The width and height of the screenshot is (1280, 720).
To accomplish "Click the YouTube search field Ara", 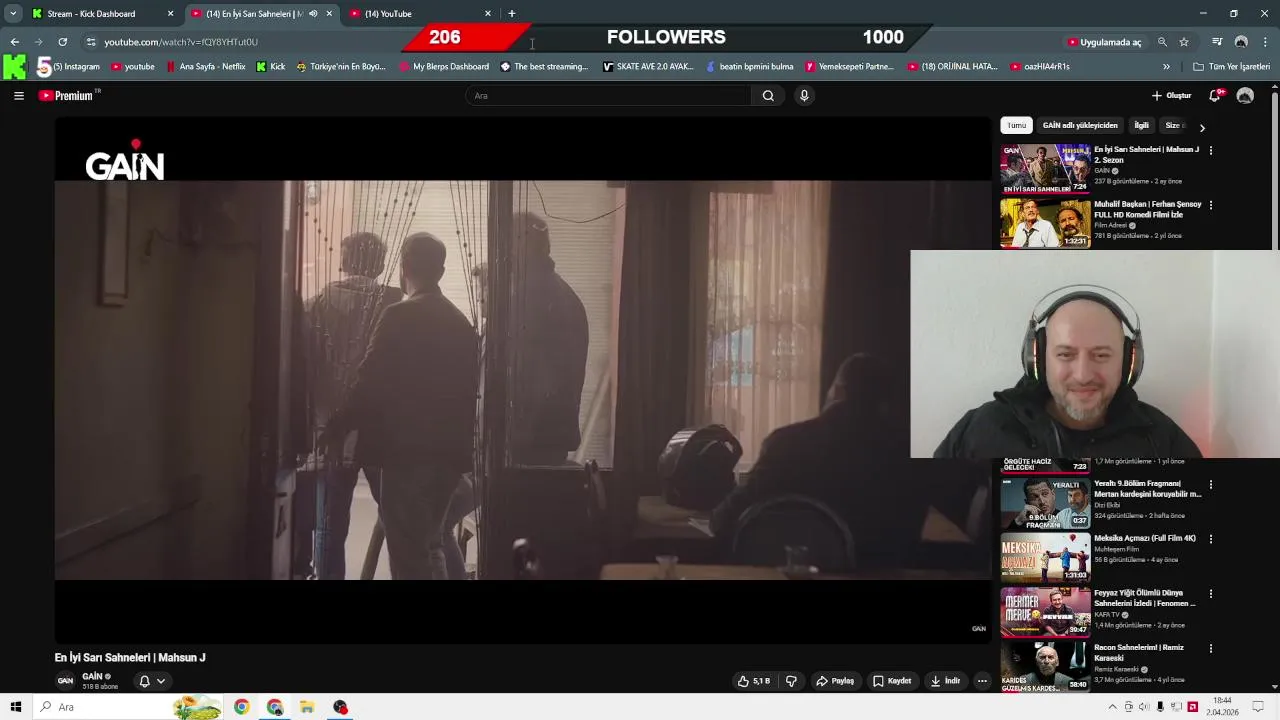I will [608, 96].
